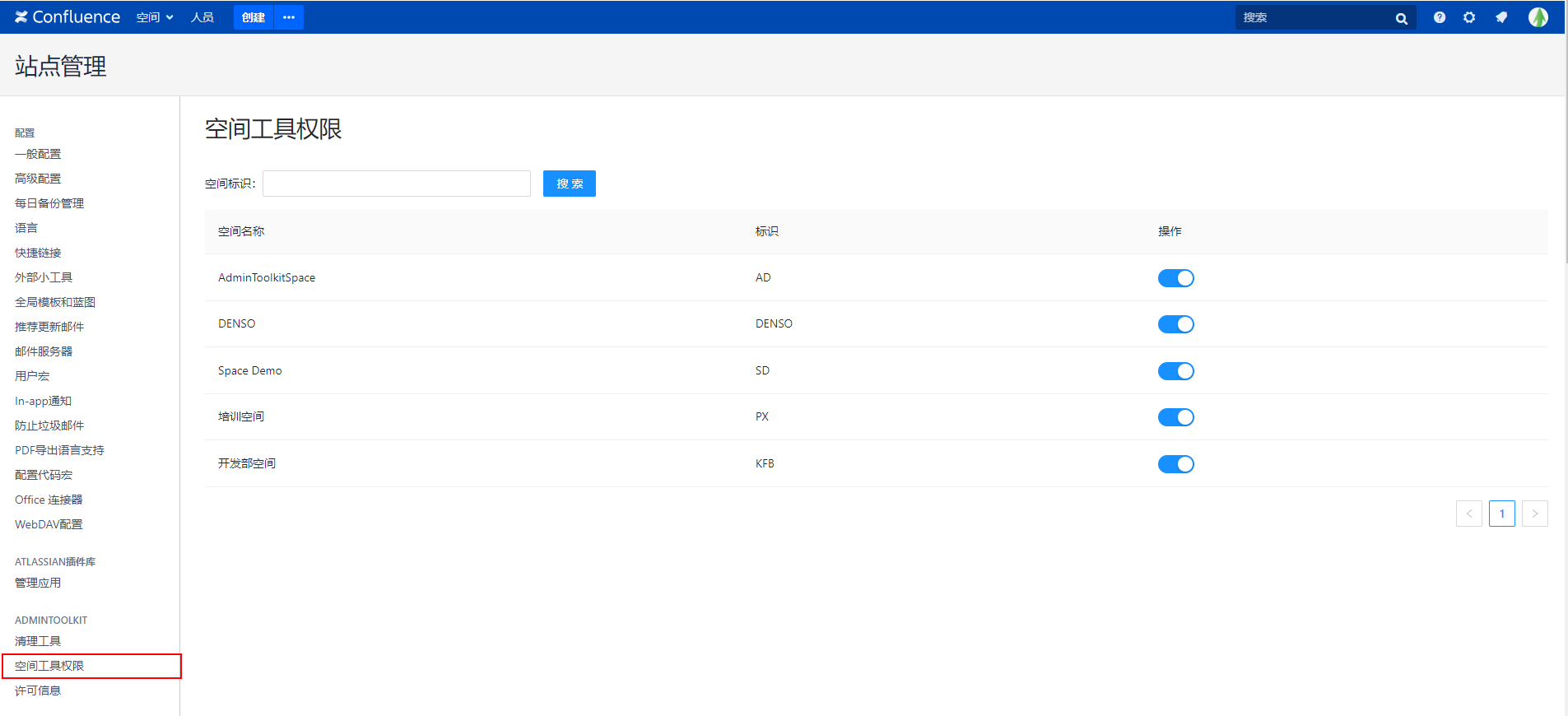
Task: Toggle the 培训空间 permission switch
Action: click(1175, 417)
